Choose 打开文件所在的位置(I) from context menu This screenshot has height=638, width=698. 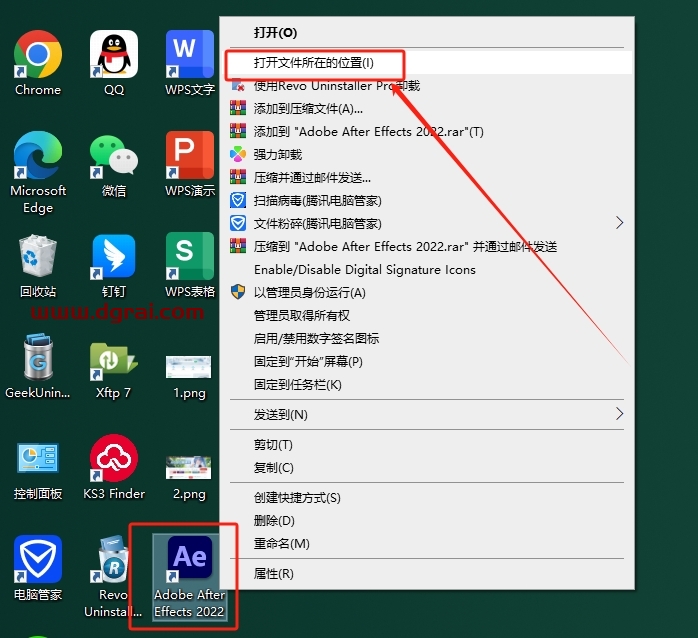[x=313, y=63]
